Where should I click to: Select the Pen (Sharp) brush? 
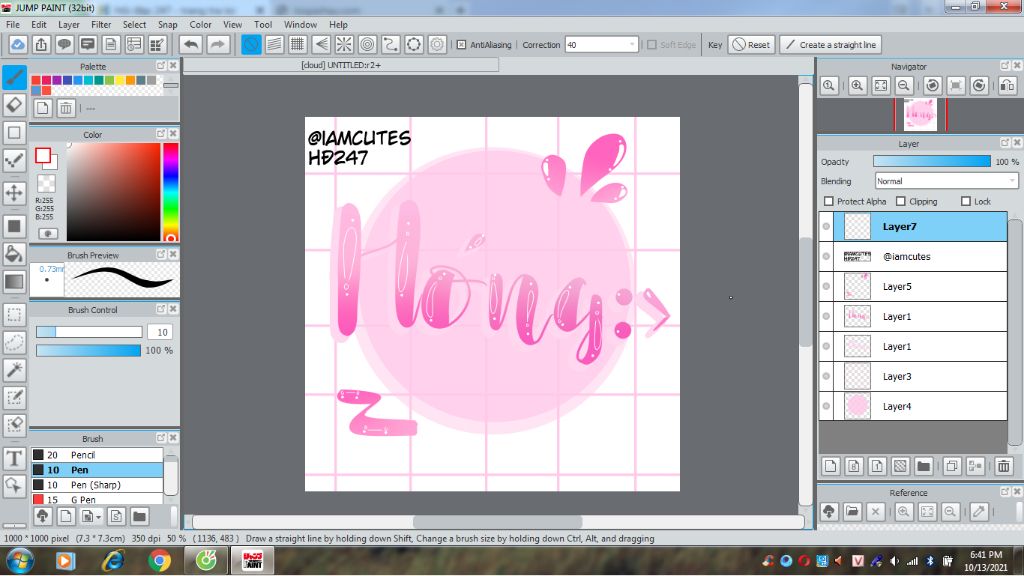tap(97, 485)
